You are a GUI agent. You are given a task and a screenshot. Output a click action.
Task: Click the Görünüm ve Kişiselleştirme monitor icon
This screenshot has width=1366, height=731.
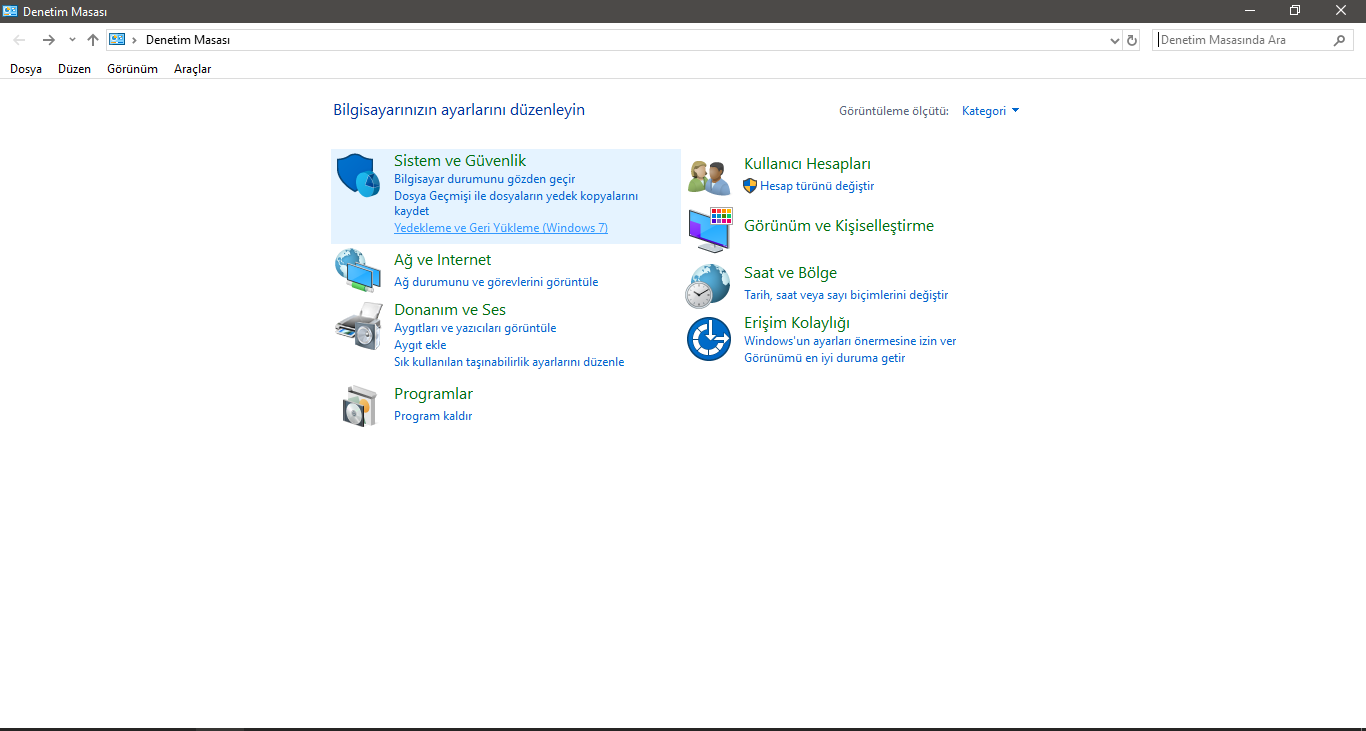tap(710, 230)
